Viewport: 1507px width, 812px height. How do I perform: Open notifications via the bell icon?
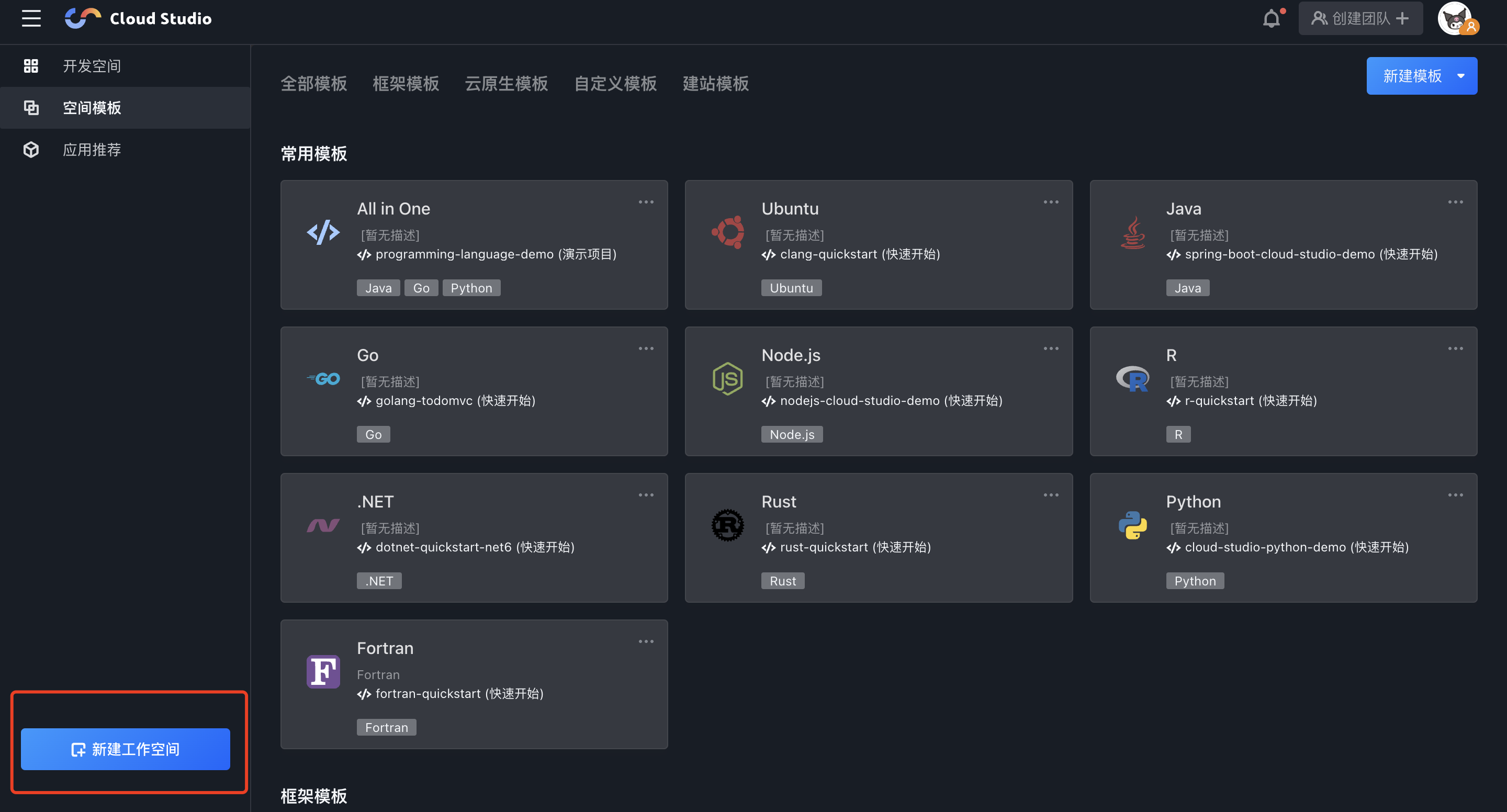(1272, 18)
